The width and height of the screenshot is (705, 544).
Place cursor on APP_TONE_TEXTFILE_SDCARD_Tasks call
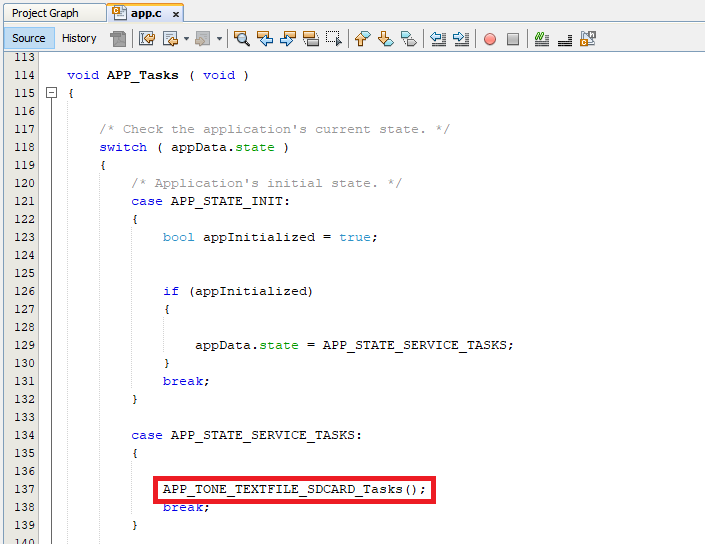(294, 489)
